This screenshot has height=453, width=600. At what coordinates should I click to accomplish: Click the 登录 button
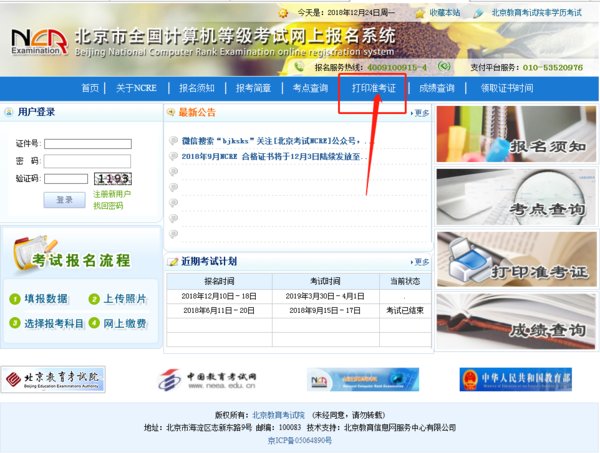[64, 200]
